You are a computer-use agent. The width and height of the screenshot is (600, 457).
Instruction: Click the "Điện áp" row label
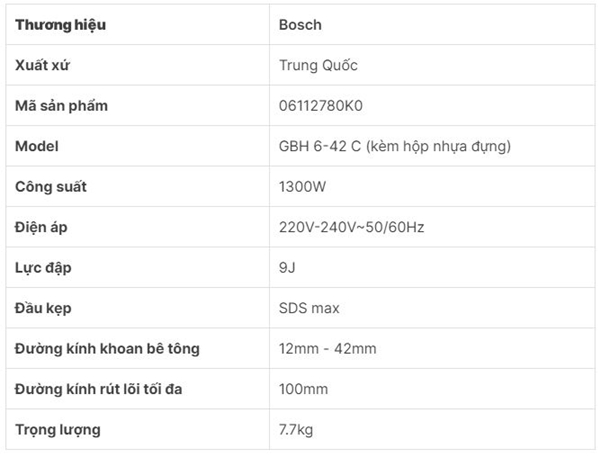tap(44, 228)
